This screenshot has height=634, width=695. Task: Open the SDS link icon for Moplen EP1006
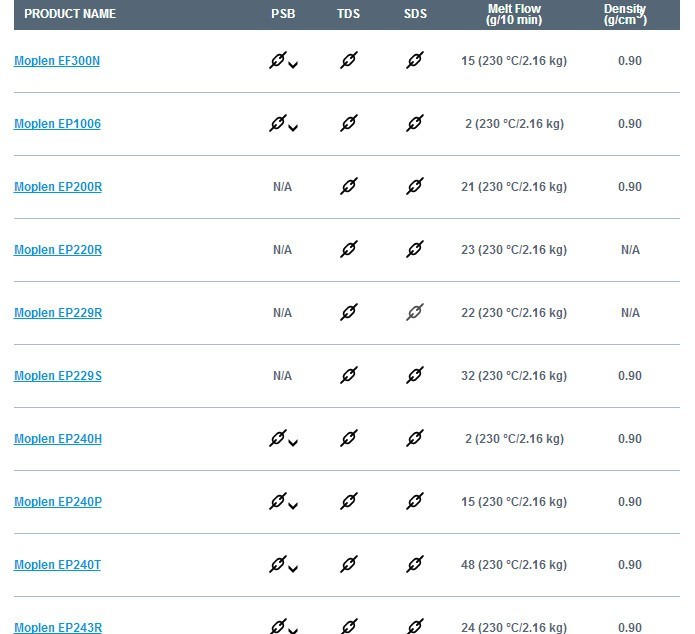pos(415,123)
